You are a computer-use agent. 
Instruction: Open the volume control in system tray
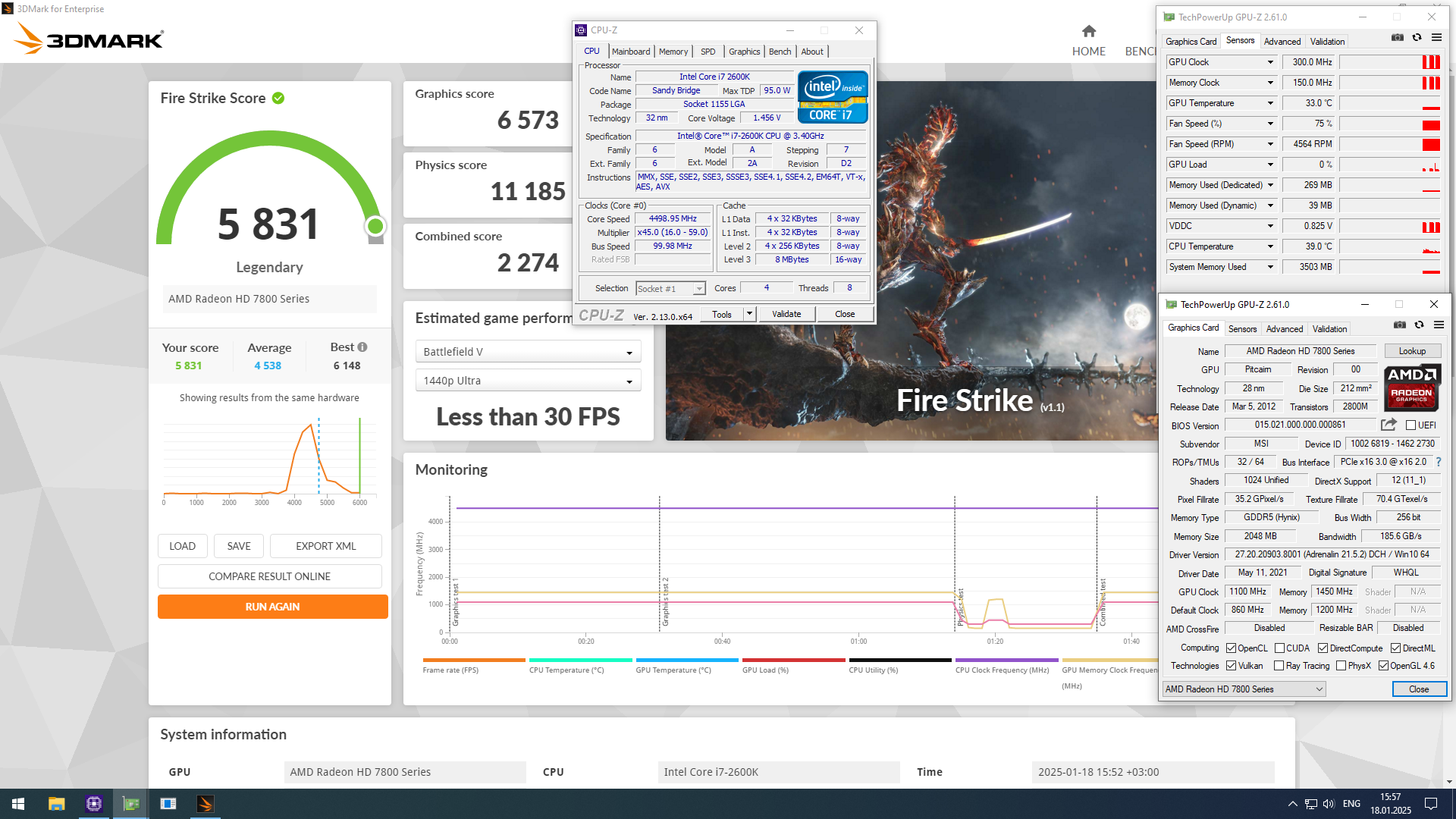pos(1329,804)
